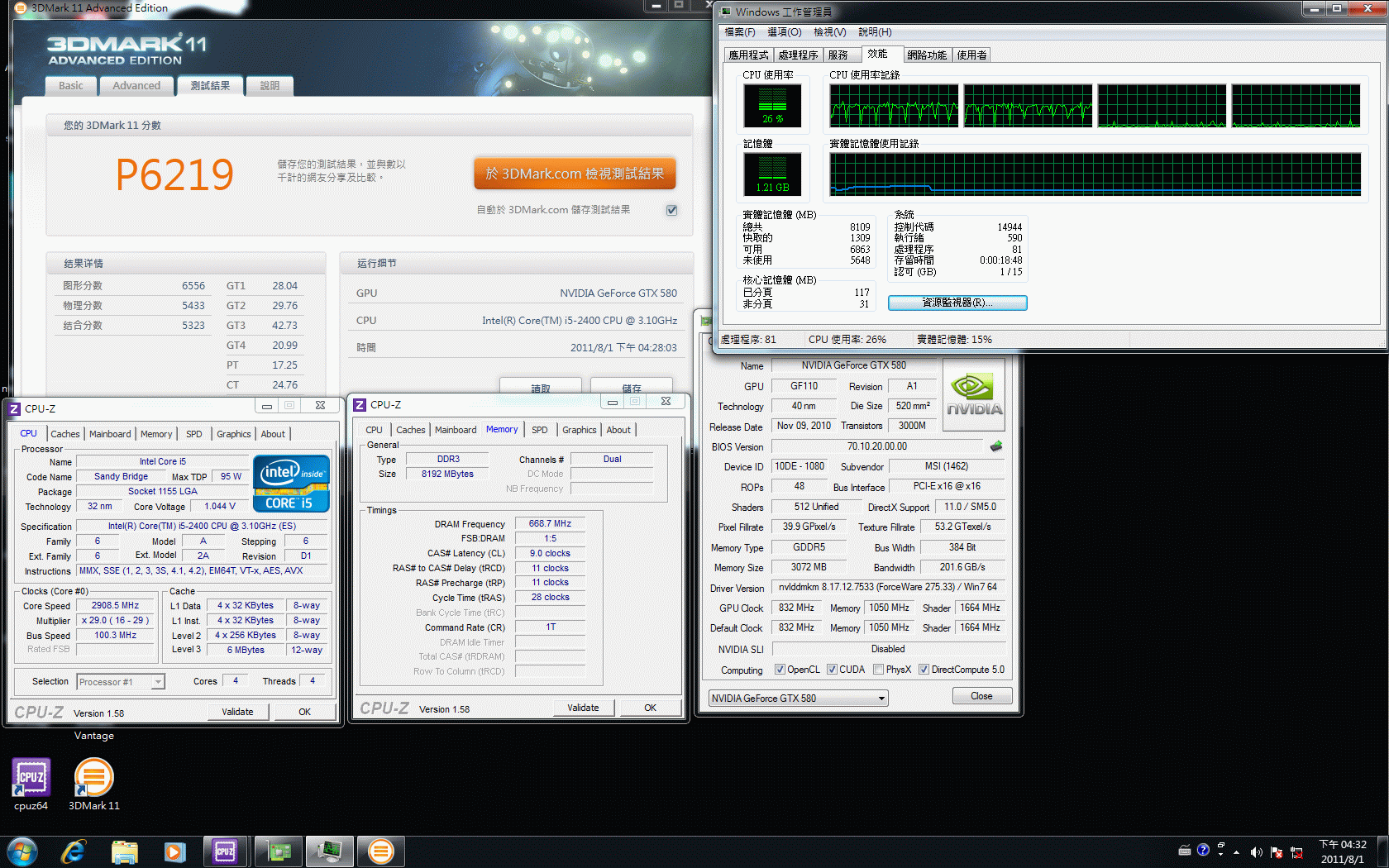The width and height of the screenshot is (1389, 868).
Task: Toggle the OpenCL checkbox in GPU-Z
Action: coord(780,670)
